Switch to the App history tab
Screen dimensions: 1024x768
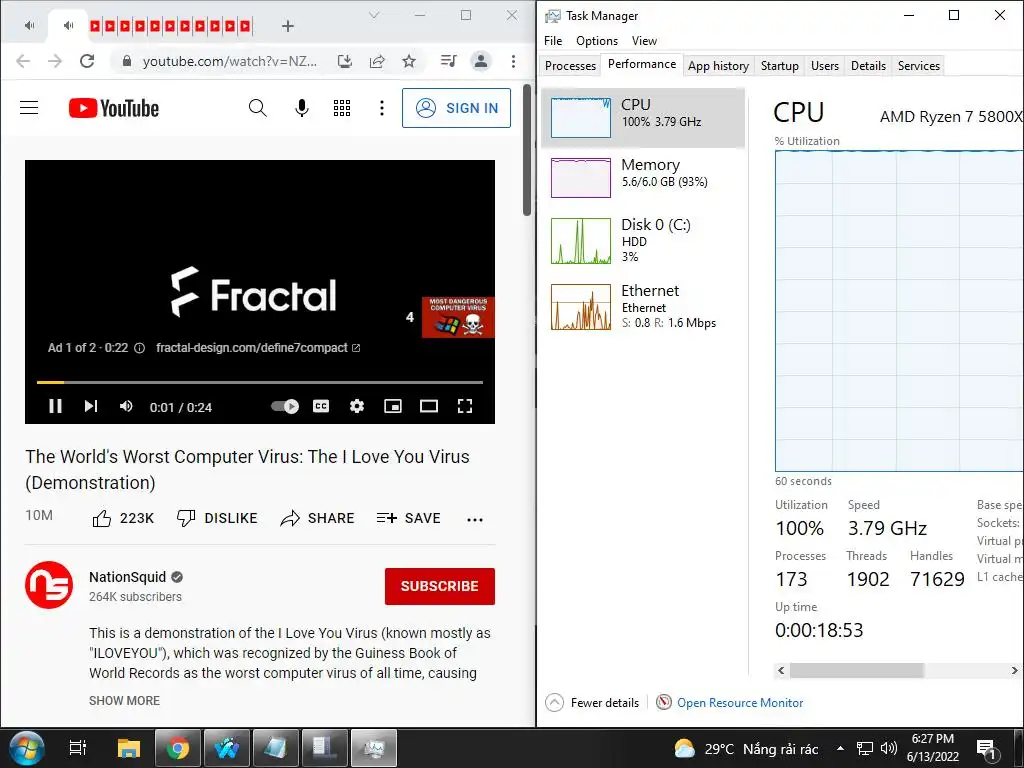coord(718,66)
